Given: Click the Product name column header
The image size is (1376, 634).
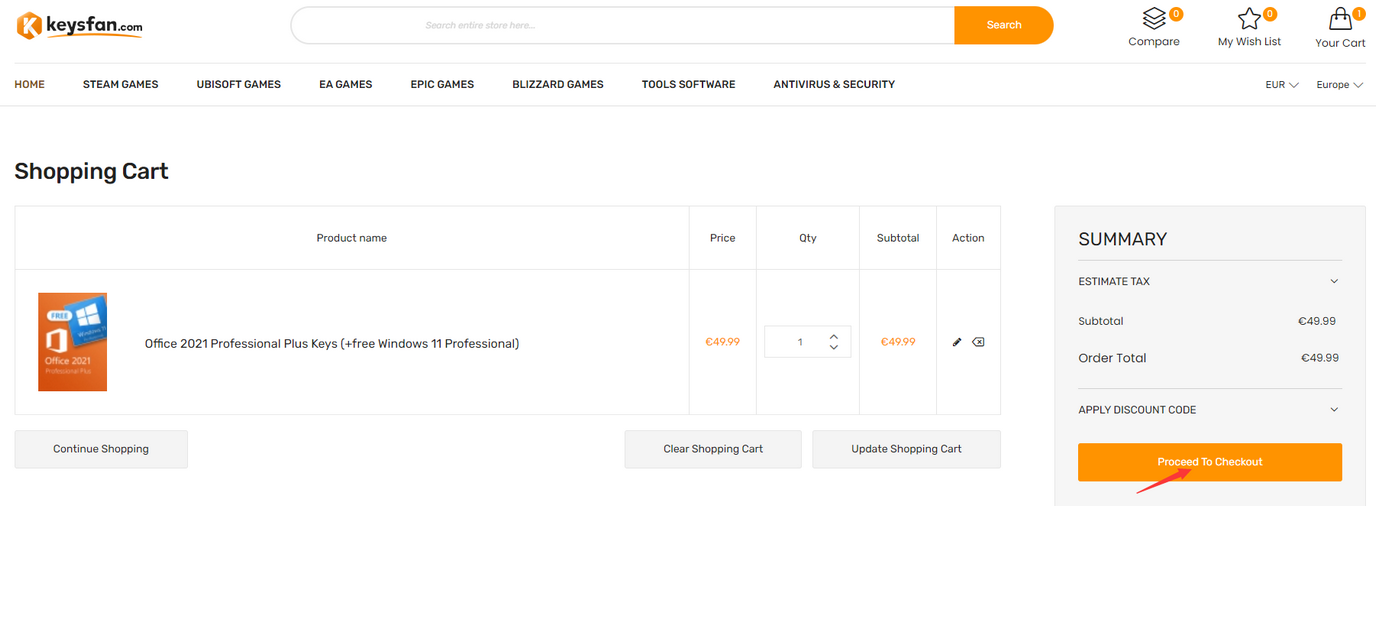Looking at the screenshot, I should 352,238.
